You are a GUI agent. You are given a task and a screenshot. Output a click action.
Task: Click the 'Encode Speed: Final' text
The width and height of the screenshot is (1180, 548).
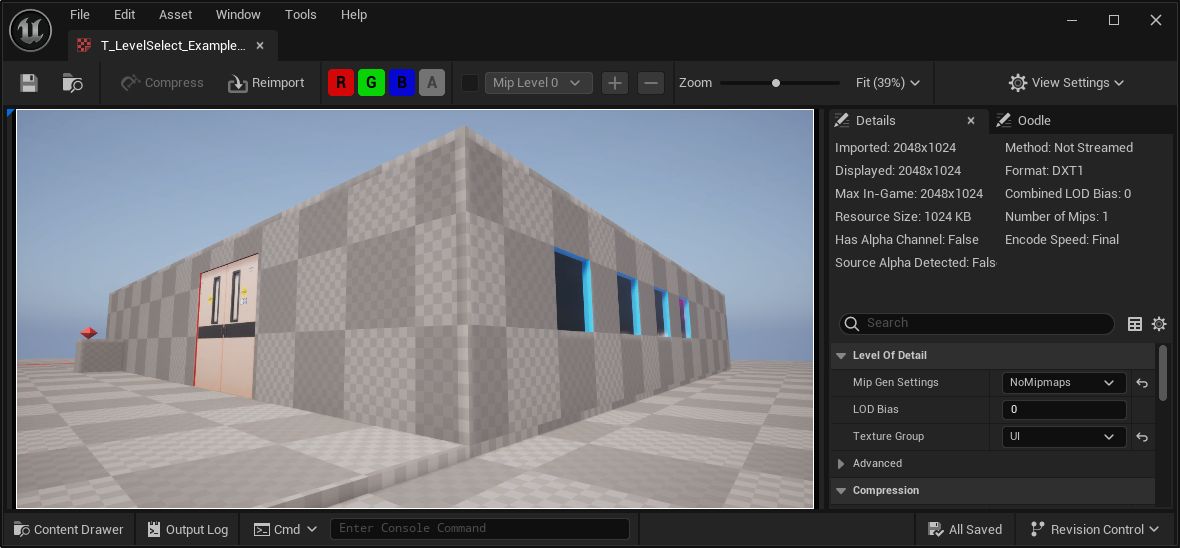1062,239
